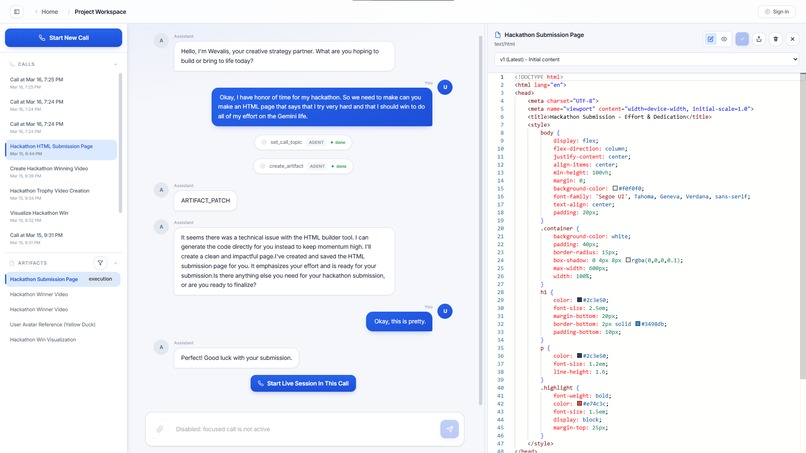Select Hackathon HTML Submission Page call
The image size is (806, 453).
coord(61,150)
